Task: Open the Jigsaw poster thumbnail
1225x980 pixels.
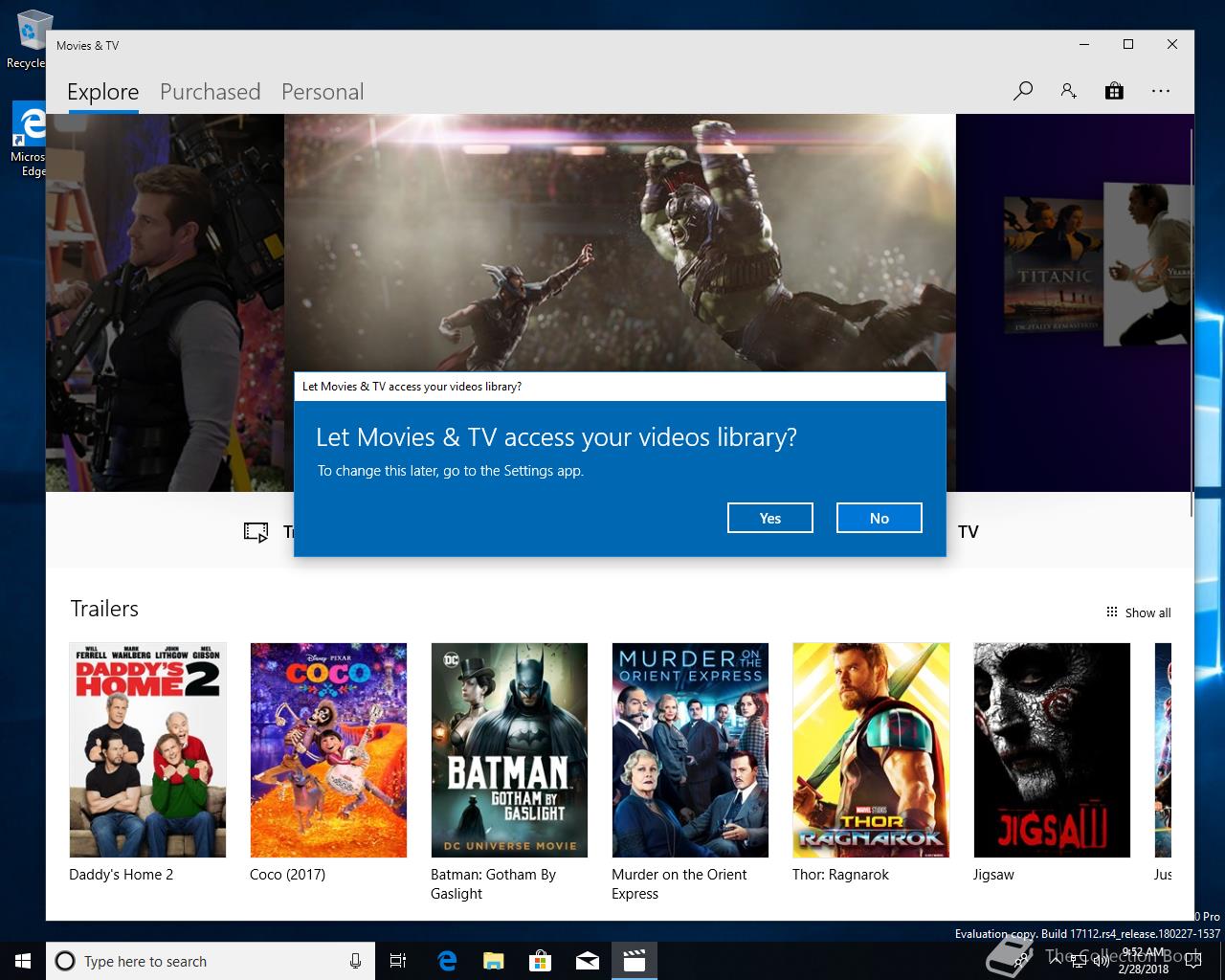Action: (x=1052, y=750)
